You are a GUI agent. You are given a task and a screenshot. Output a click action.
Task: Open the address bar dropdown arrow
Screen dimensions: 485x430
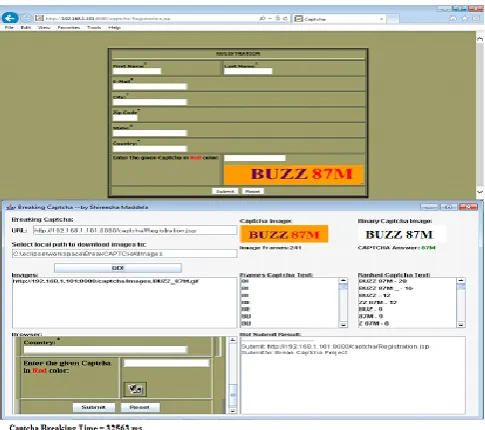click(x=270, y=18)
